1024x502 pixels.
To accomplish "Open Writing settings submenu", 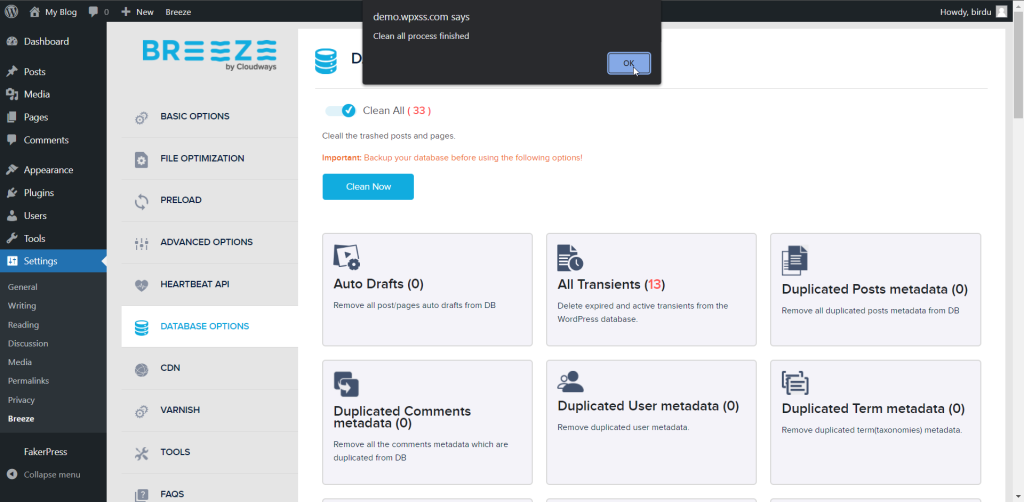I will tap(22, 306).
